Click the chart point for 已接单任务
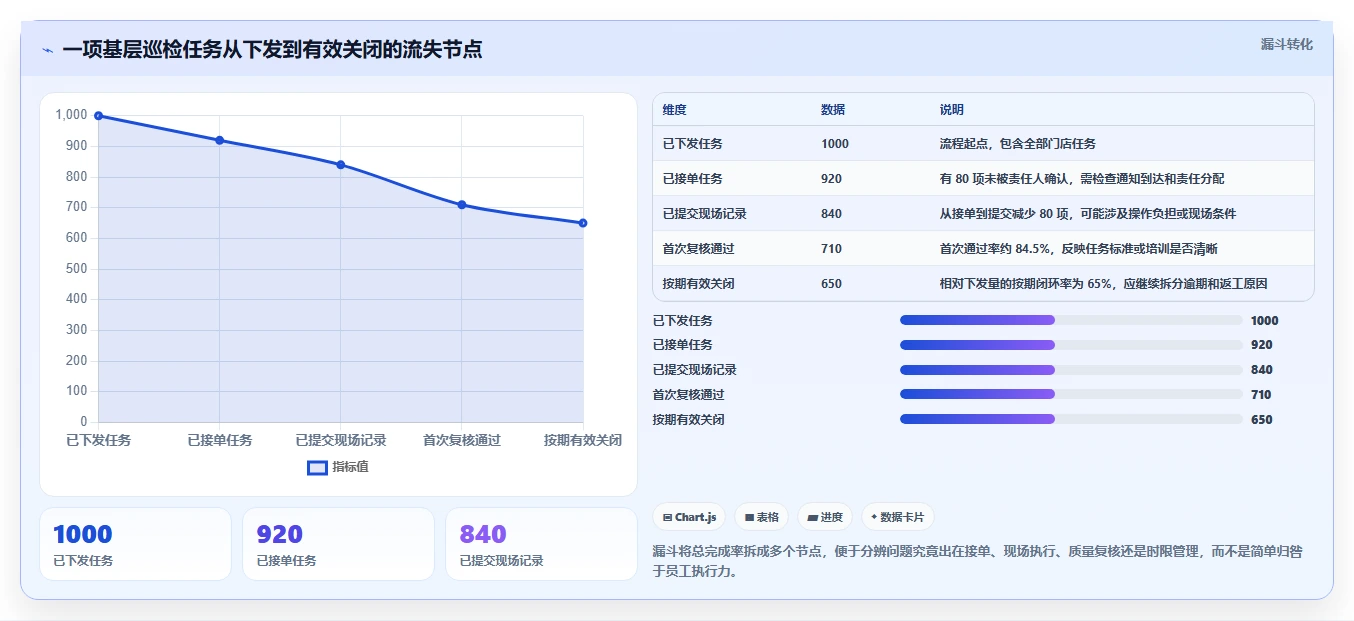 click(x=219, y=140)
